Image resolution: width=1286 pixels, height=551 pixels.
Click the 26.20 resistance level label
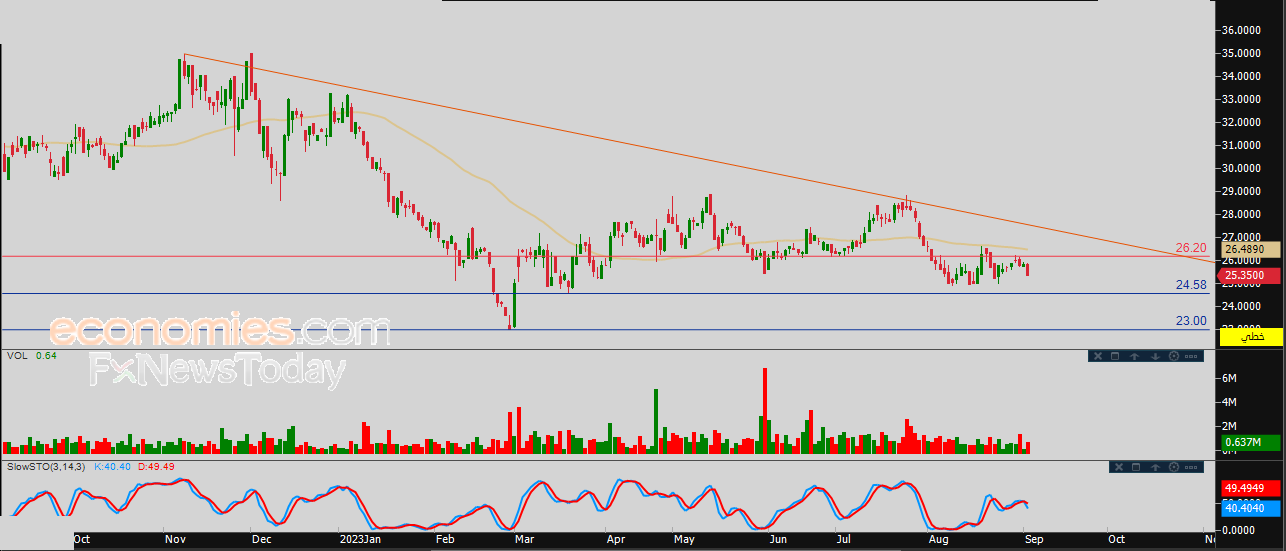click(x=1190, y=247)
